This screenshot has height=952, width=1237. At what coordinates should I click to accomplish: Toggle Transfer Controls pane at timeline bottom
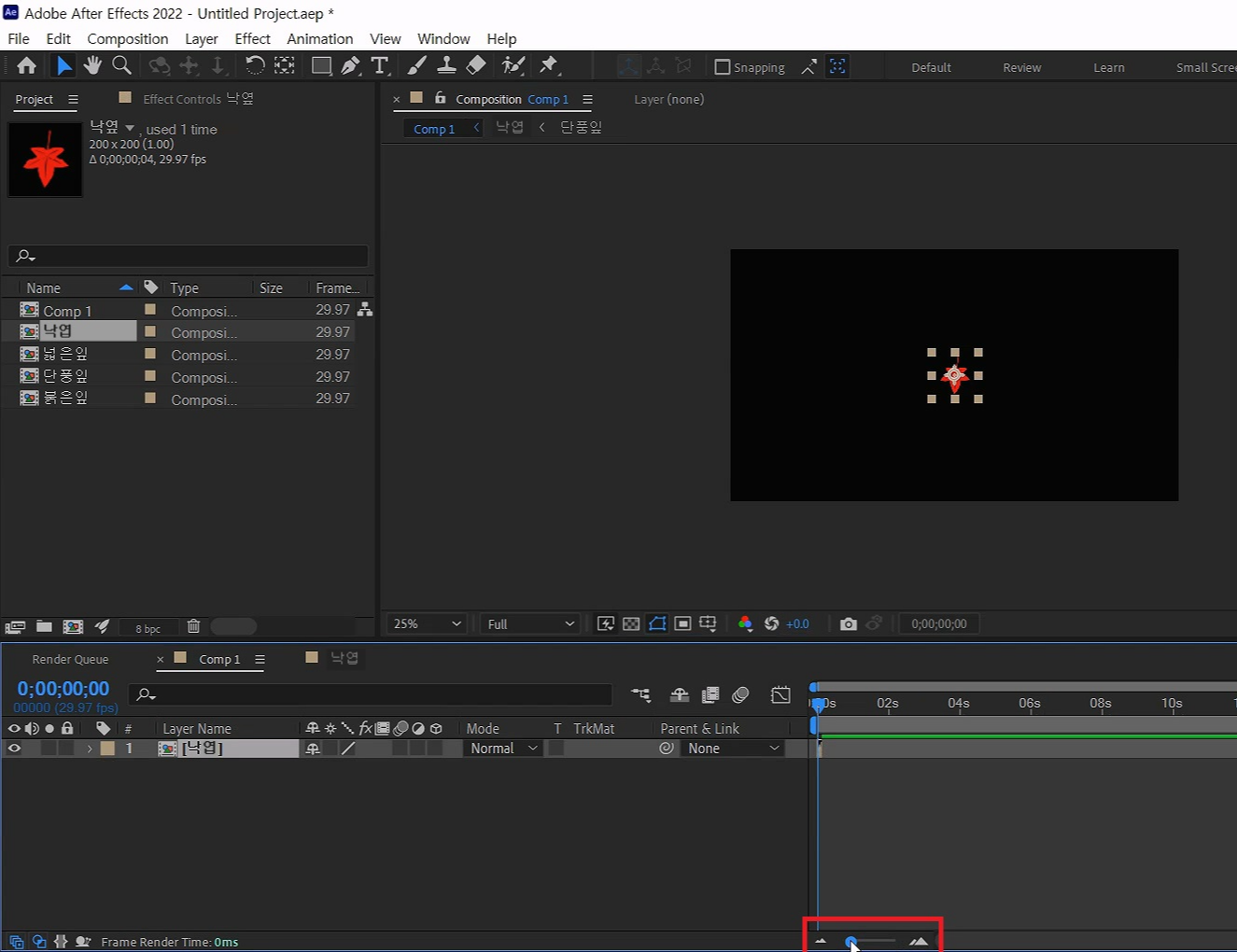click(39, 942)
